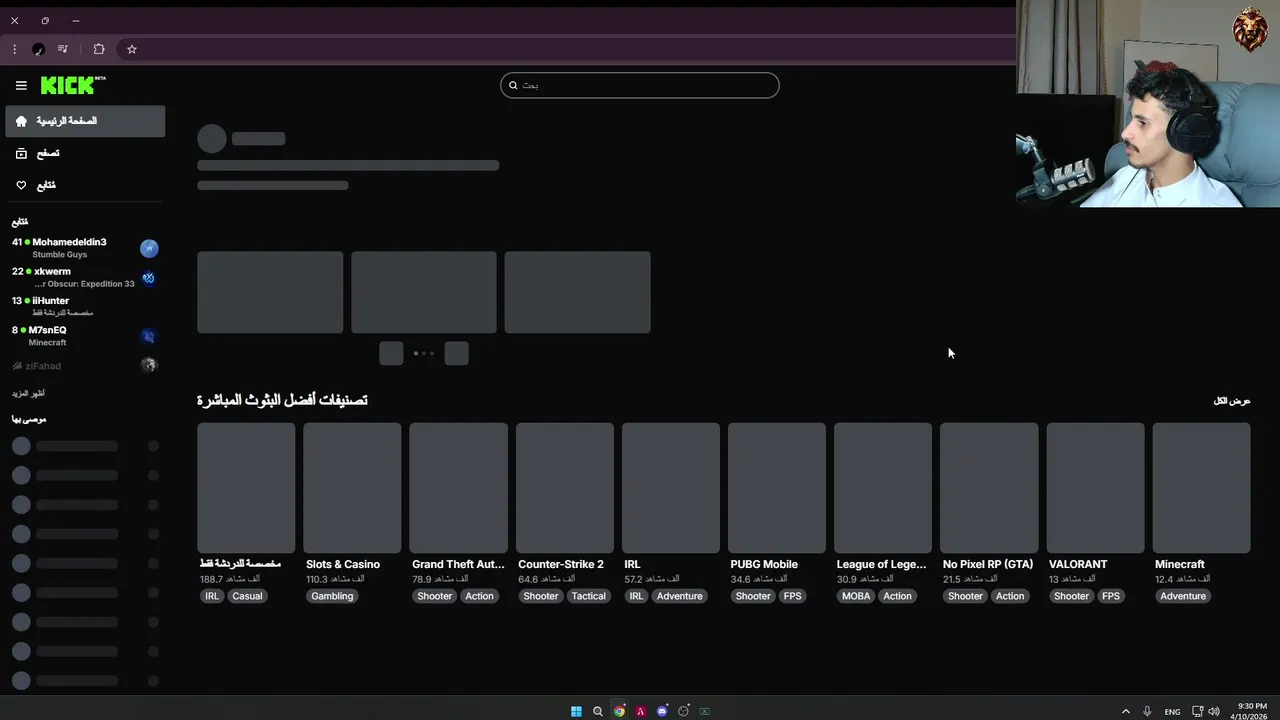The height and width of the screenshot is (720, 1280).
Task: Bookmark this page with the star icon
Action: coord(131,49)
